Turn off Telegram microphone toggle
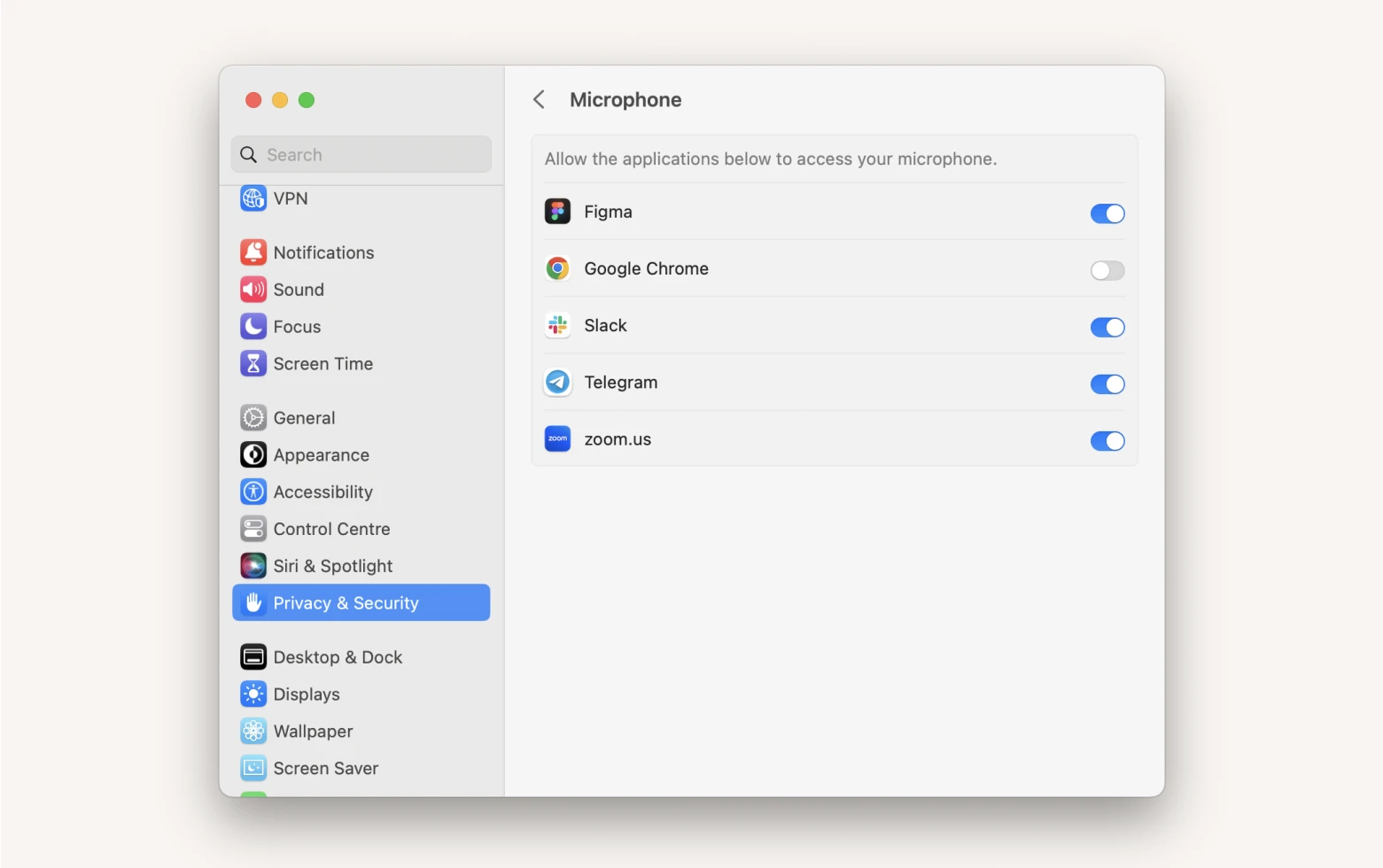The height and width of the screenshot is (868, 1383). pyautogui.click(x=1107, y=384)
